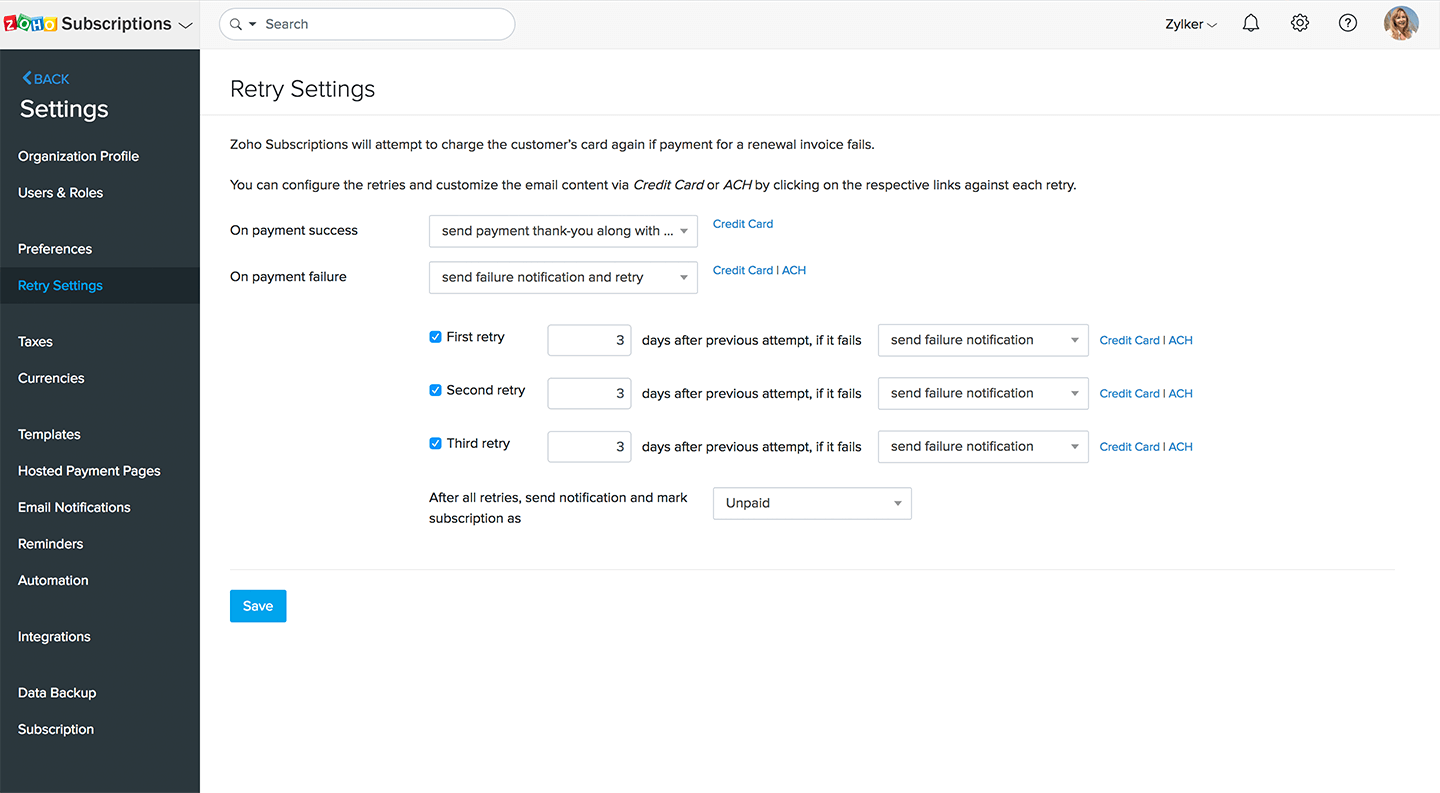The height and width of the screenshot is (793, 1440).
Task: Uncheck the First retry checkbox
Action: coord(435,337)
